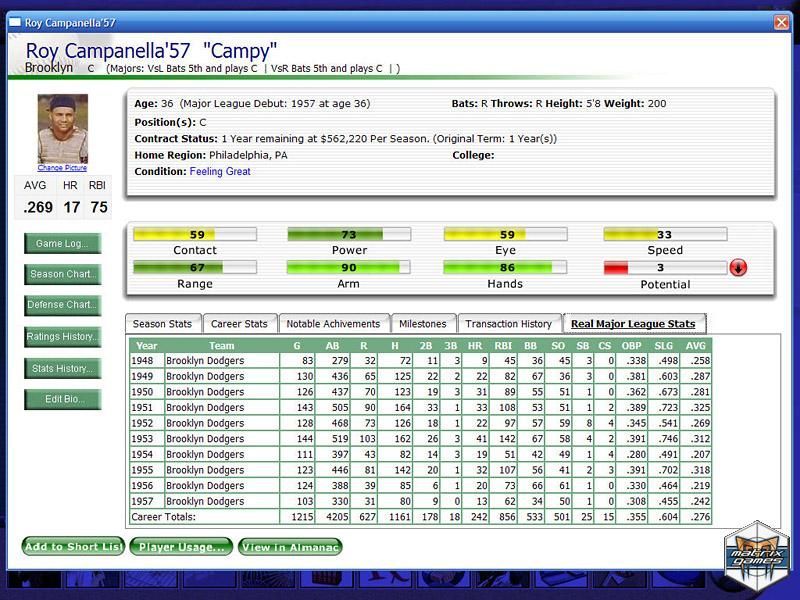View Ratings History
Viewport: 800px width, 600px height.
coord(62,337)
